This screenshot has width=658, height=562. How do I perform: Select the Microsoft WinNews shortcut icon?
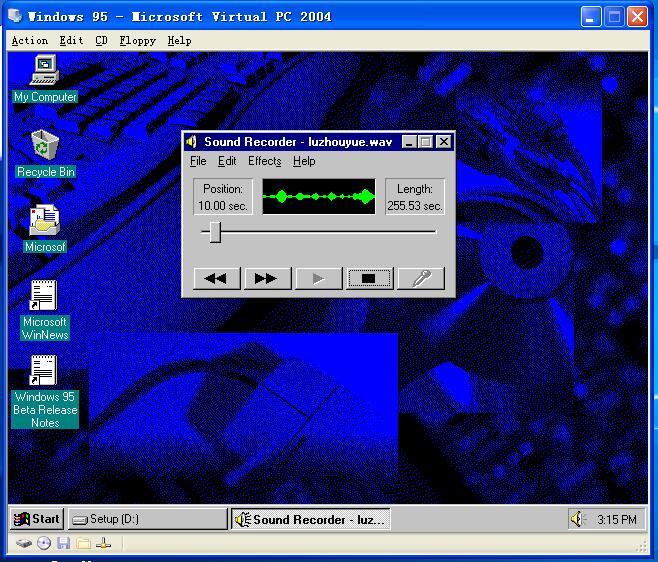pyautogui.click(x=45, y=310)
